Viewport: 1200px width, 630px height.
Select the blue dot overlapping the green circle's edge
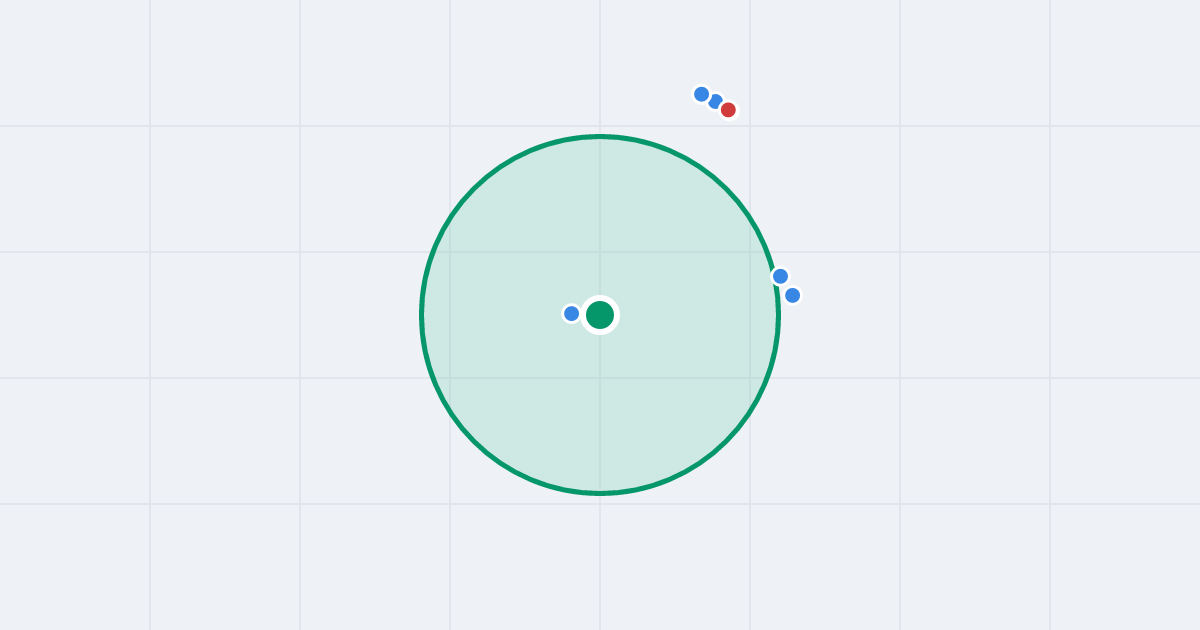coord(781,276)
